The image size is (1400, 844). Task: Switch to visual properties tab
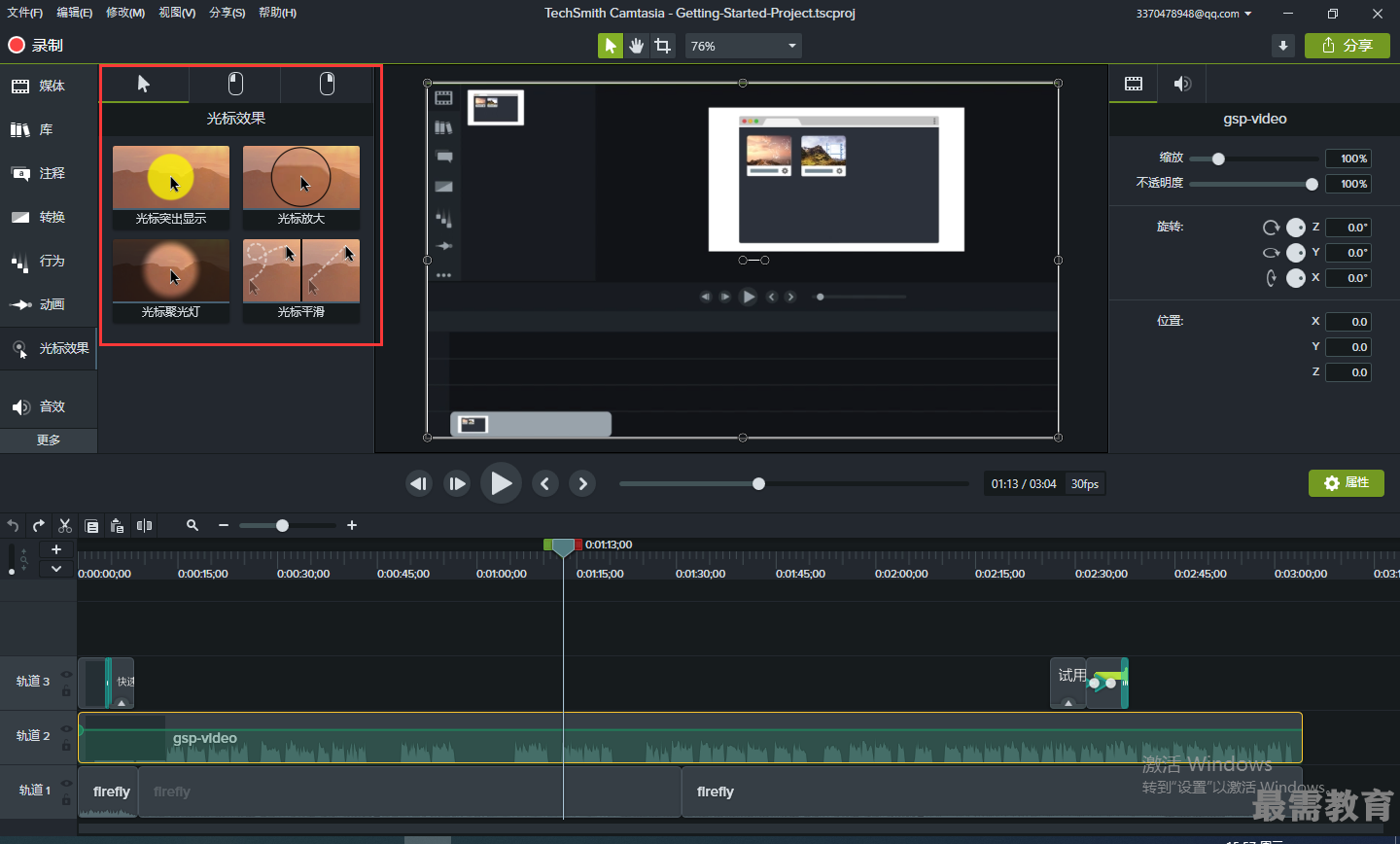click(1134, 84)
